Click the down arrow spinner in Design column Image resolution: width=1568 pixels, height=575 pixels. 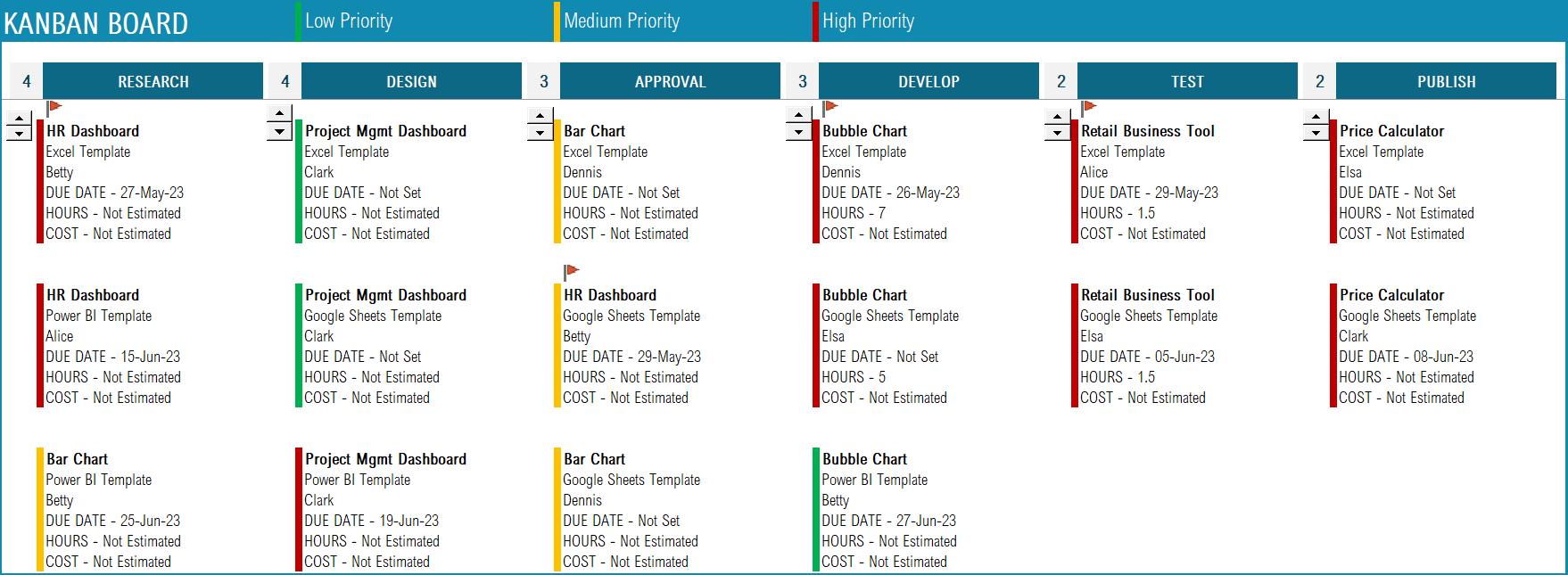pos(279,132)
